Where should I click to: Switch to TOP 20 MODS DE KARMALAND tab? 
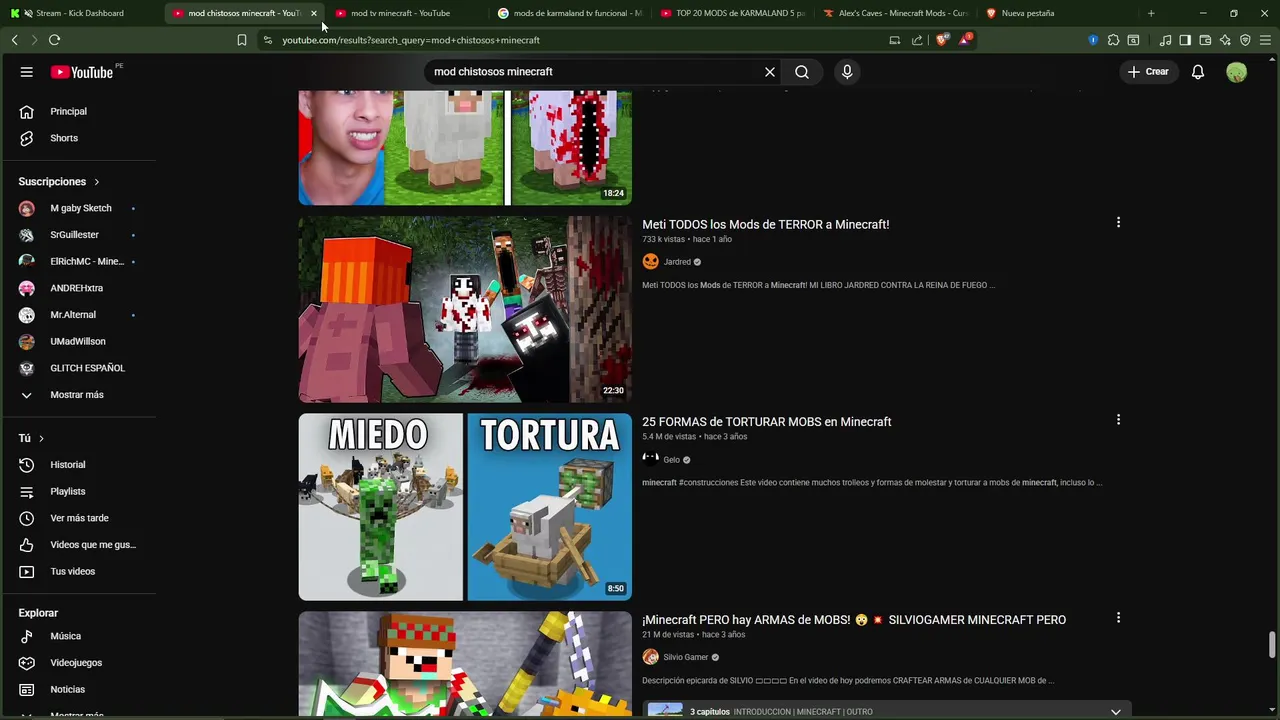click(733, 13)
